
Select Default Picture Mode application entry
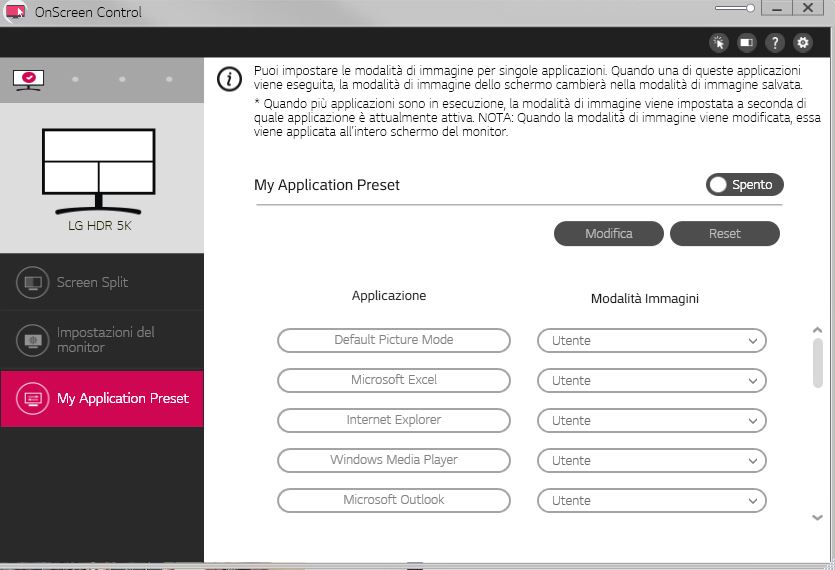tap(394, 340)
